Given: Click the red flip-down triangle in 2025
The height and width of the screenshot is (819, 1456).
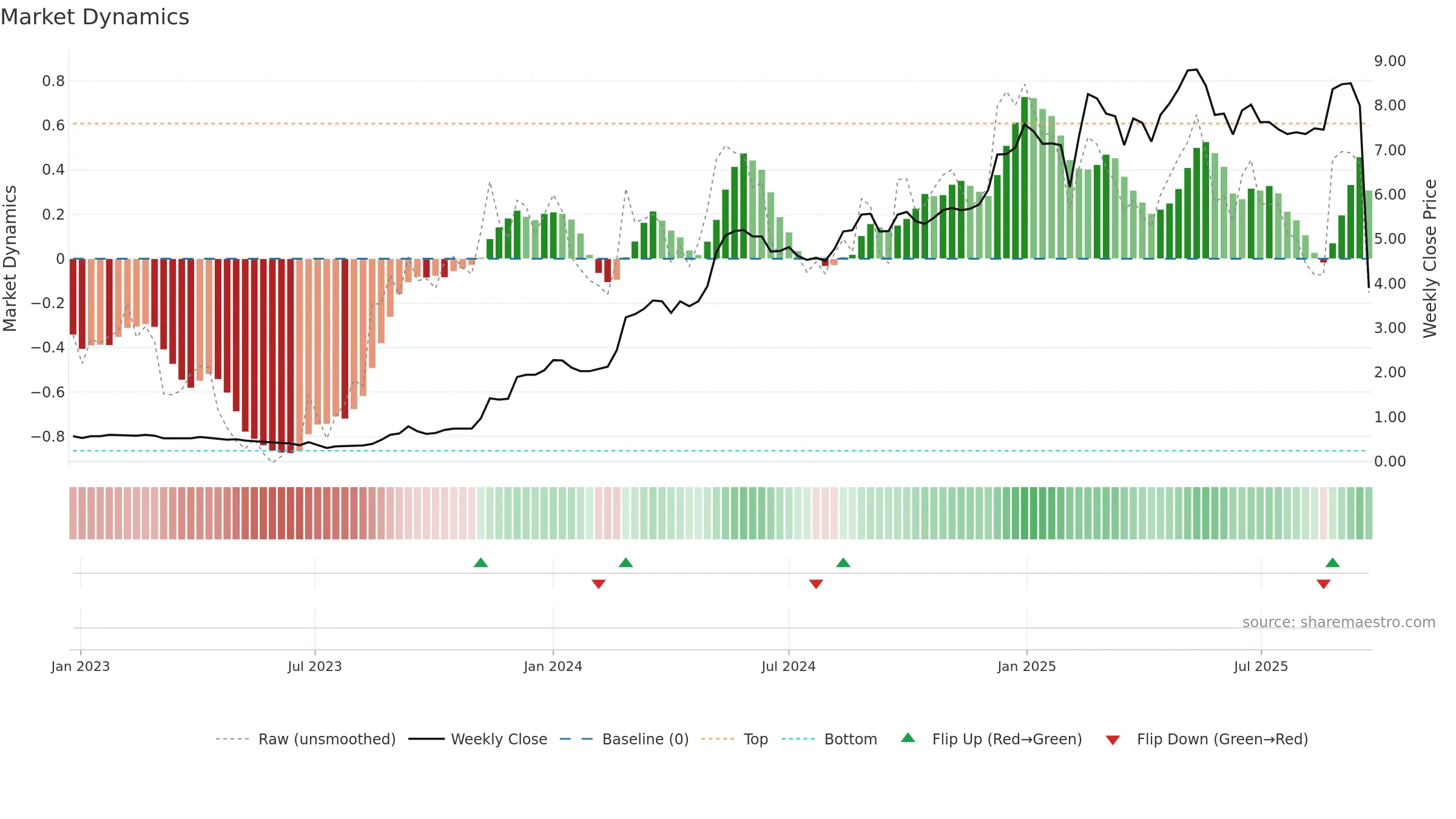Looking at the screenshot, I should (x=1324, y=584).
